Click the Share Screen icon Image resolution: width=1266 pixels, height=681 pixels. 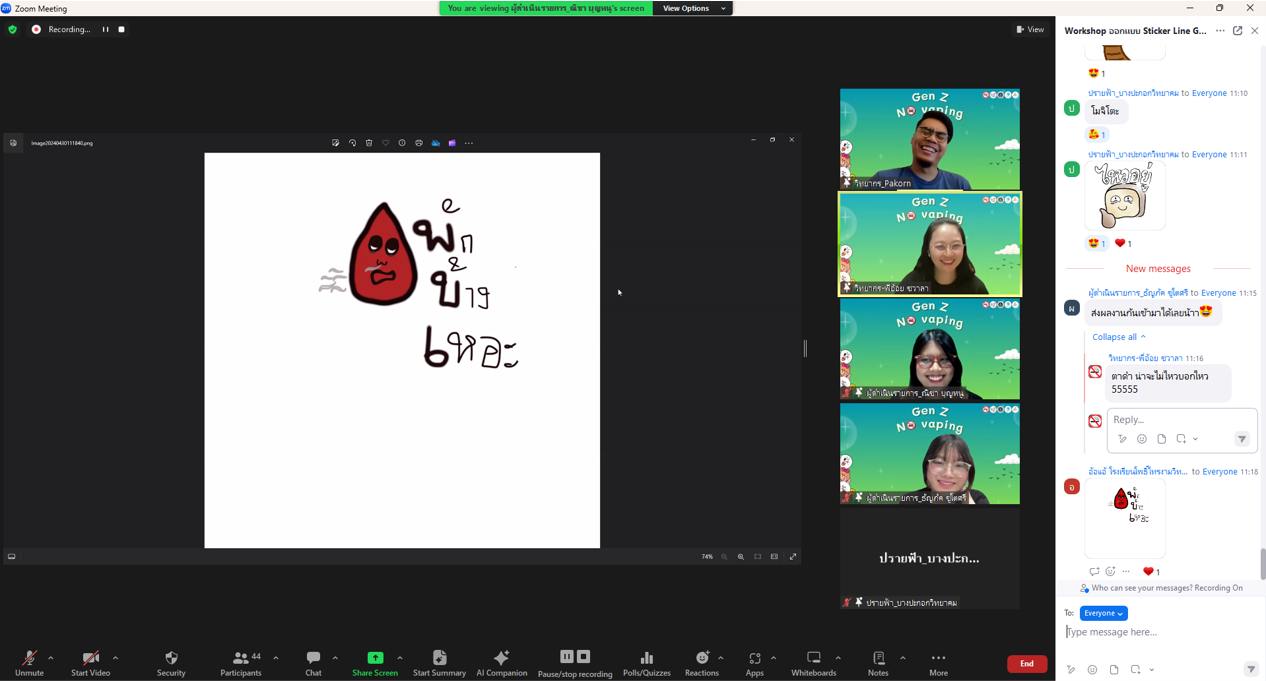[x=375, y=658]
